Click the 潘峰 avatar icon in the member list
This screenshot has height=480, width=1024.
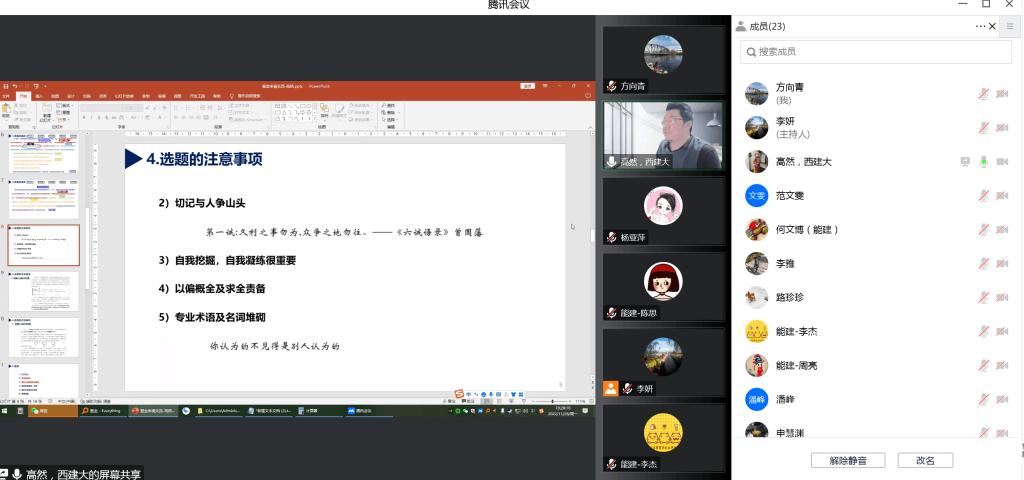(757, 399)
